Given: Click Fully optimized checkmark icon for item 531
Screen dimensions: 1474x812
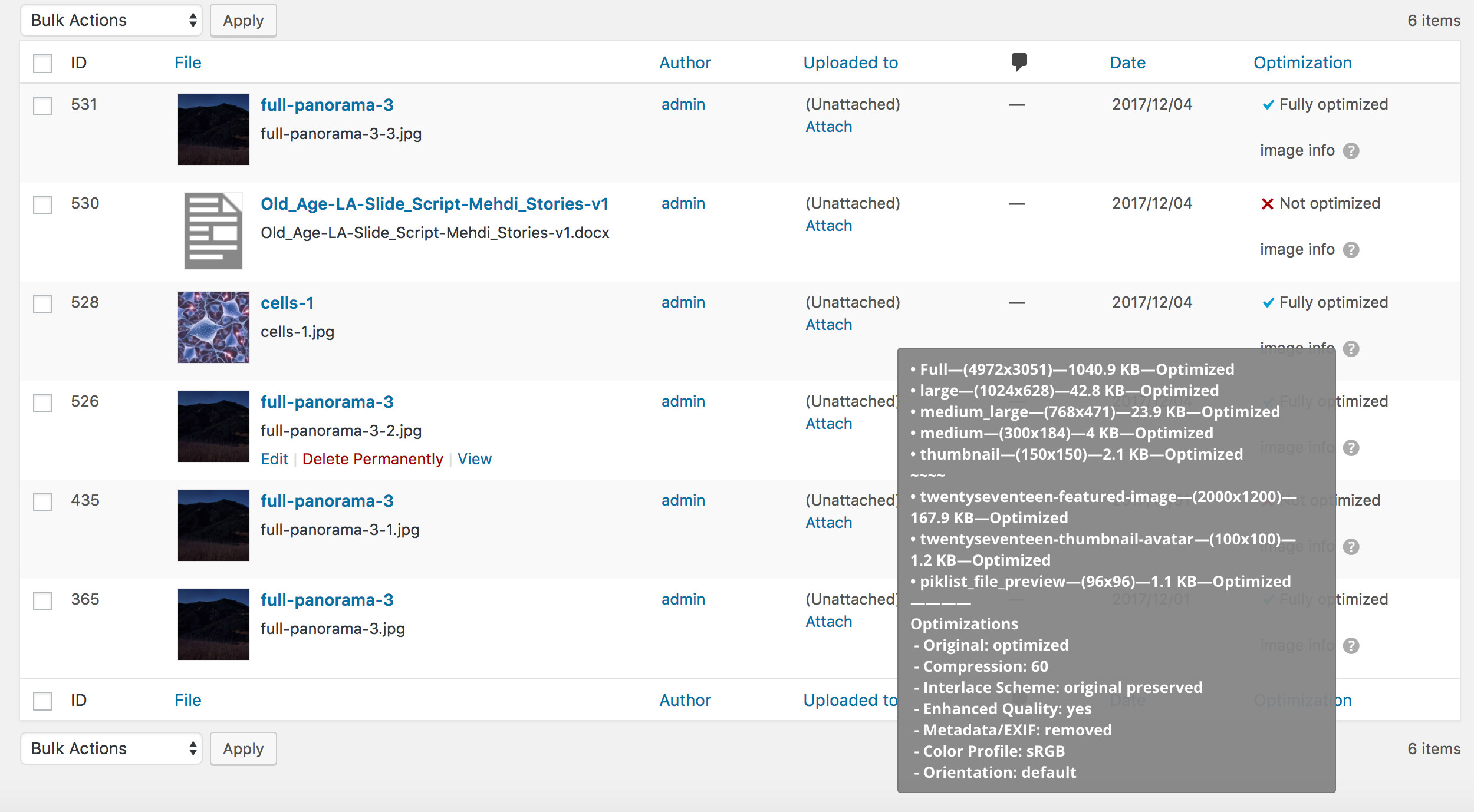Looking at the screenshot, I should coord(1268,105).
